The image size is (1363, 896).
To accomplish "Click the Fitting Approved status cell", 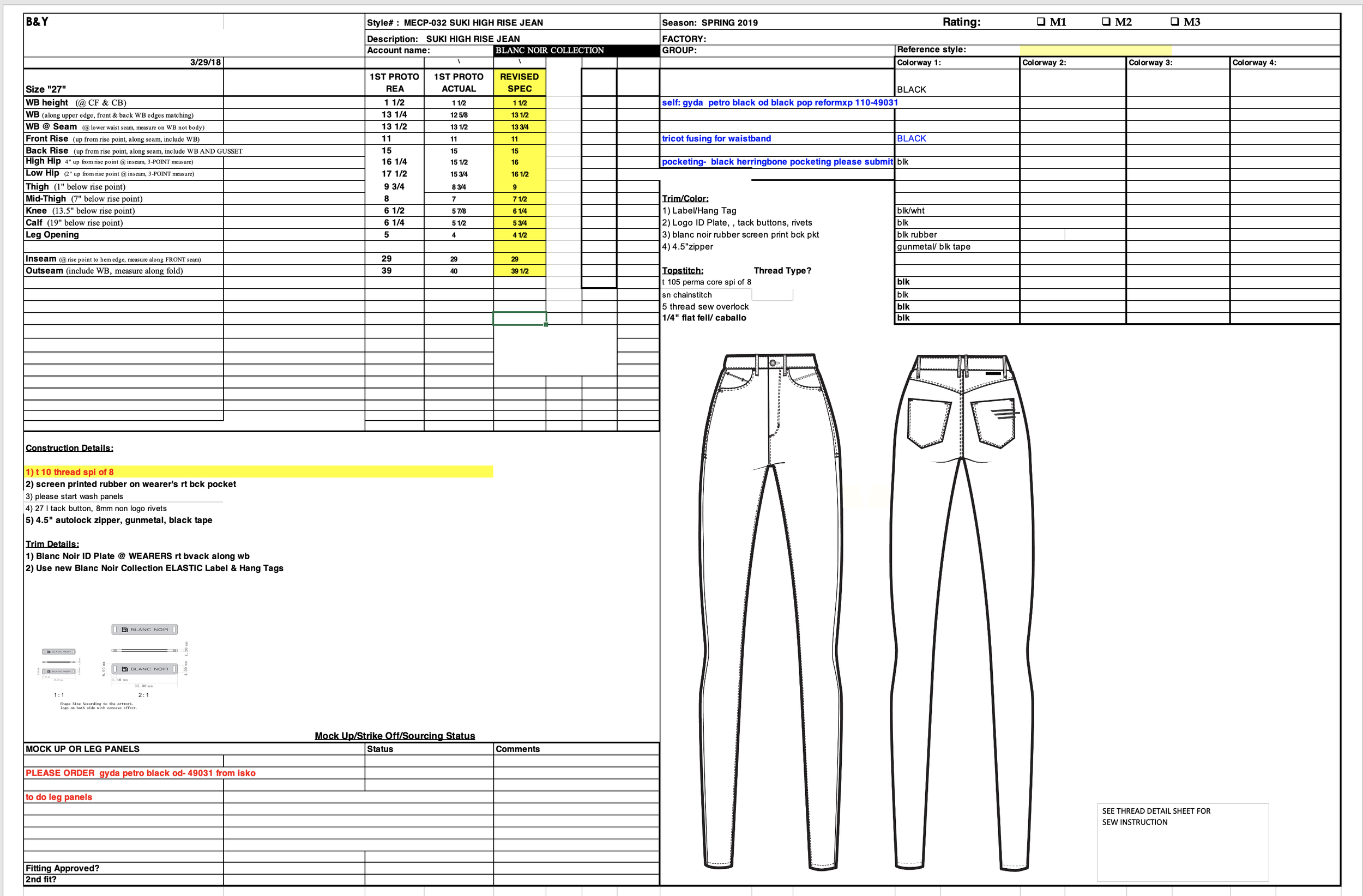I will pyautogui.click(x=429, y=868).
